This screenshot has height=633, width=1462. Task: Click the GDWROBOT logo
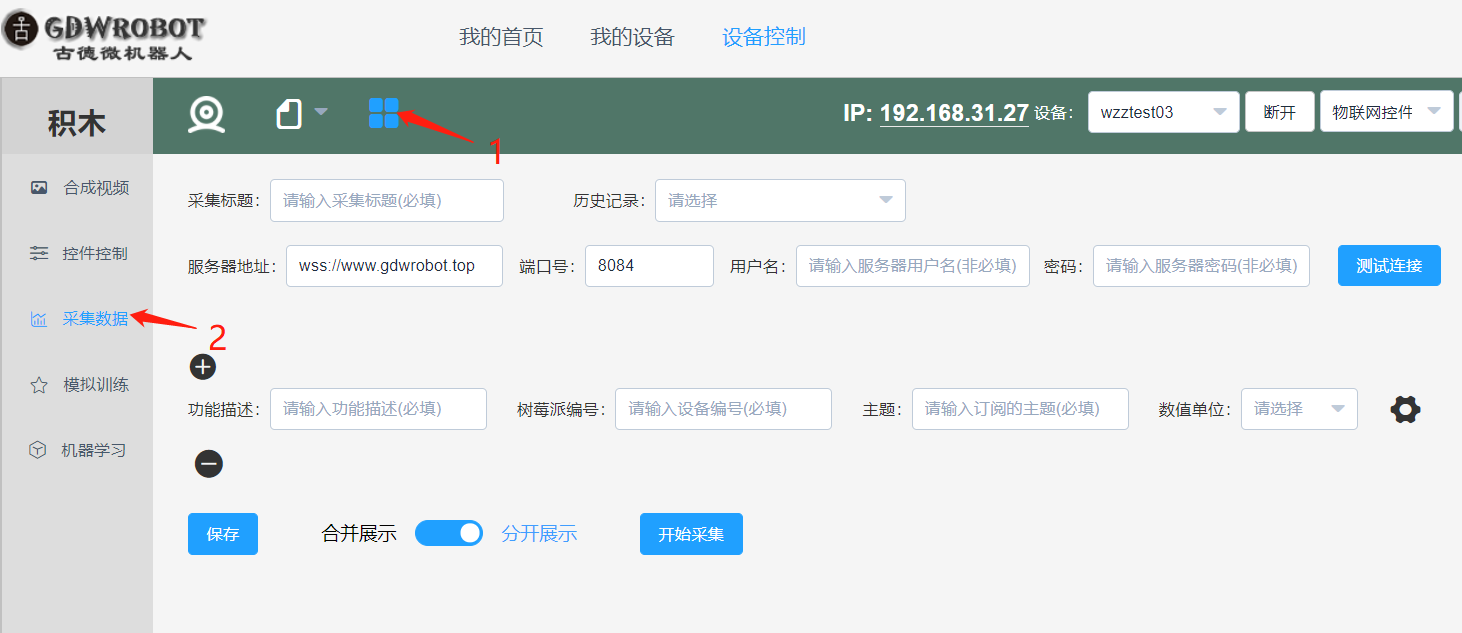pos(104,38)
